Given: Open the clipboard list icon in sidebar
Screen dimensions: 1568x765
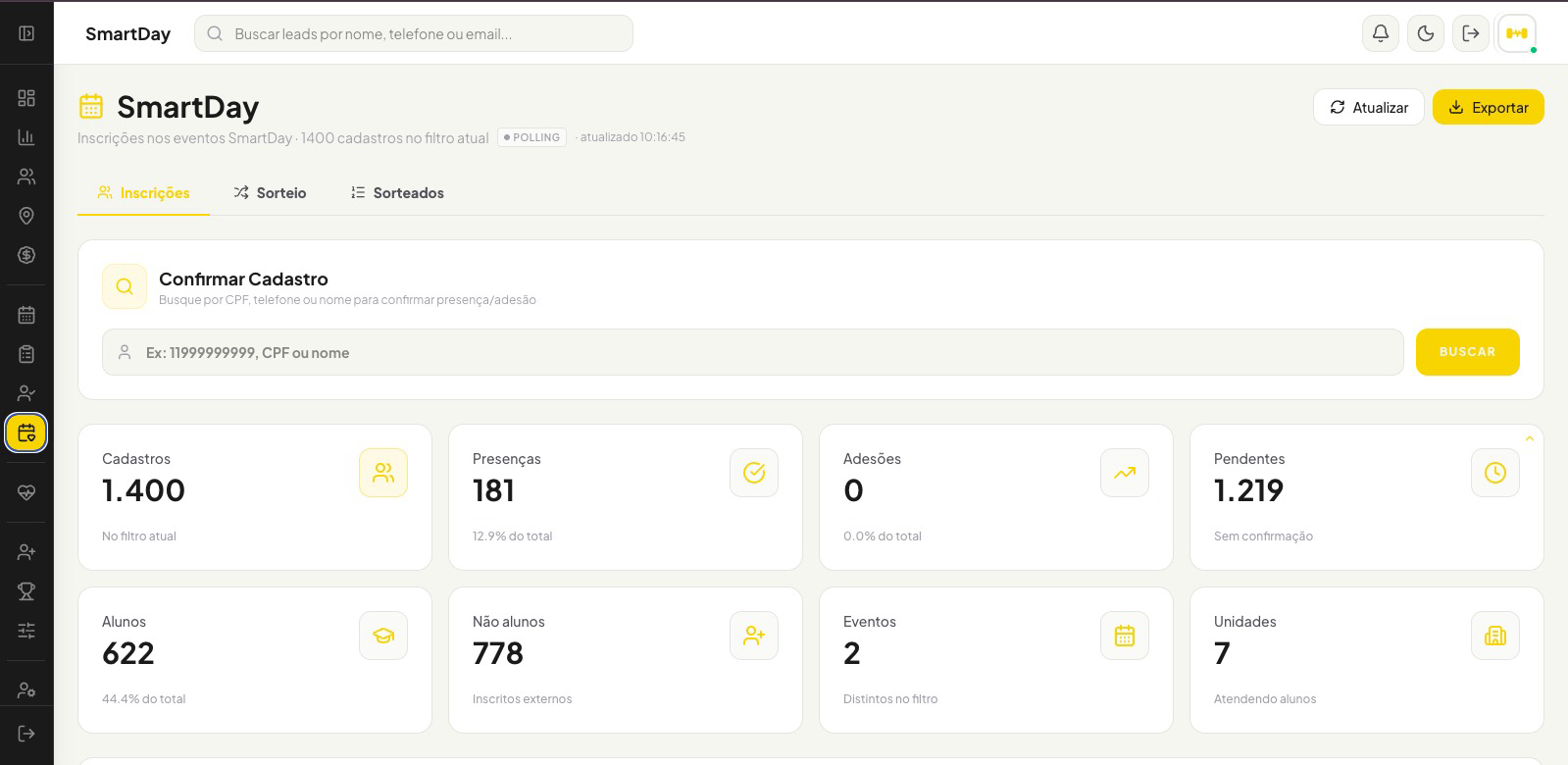Looking at the screenshot, I should coord(26,354).
